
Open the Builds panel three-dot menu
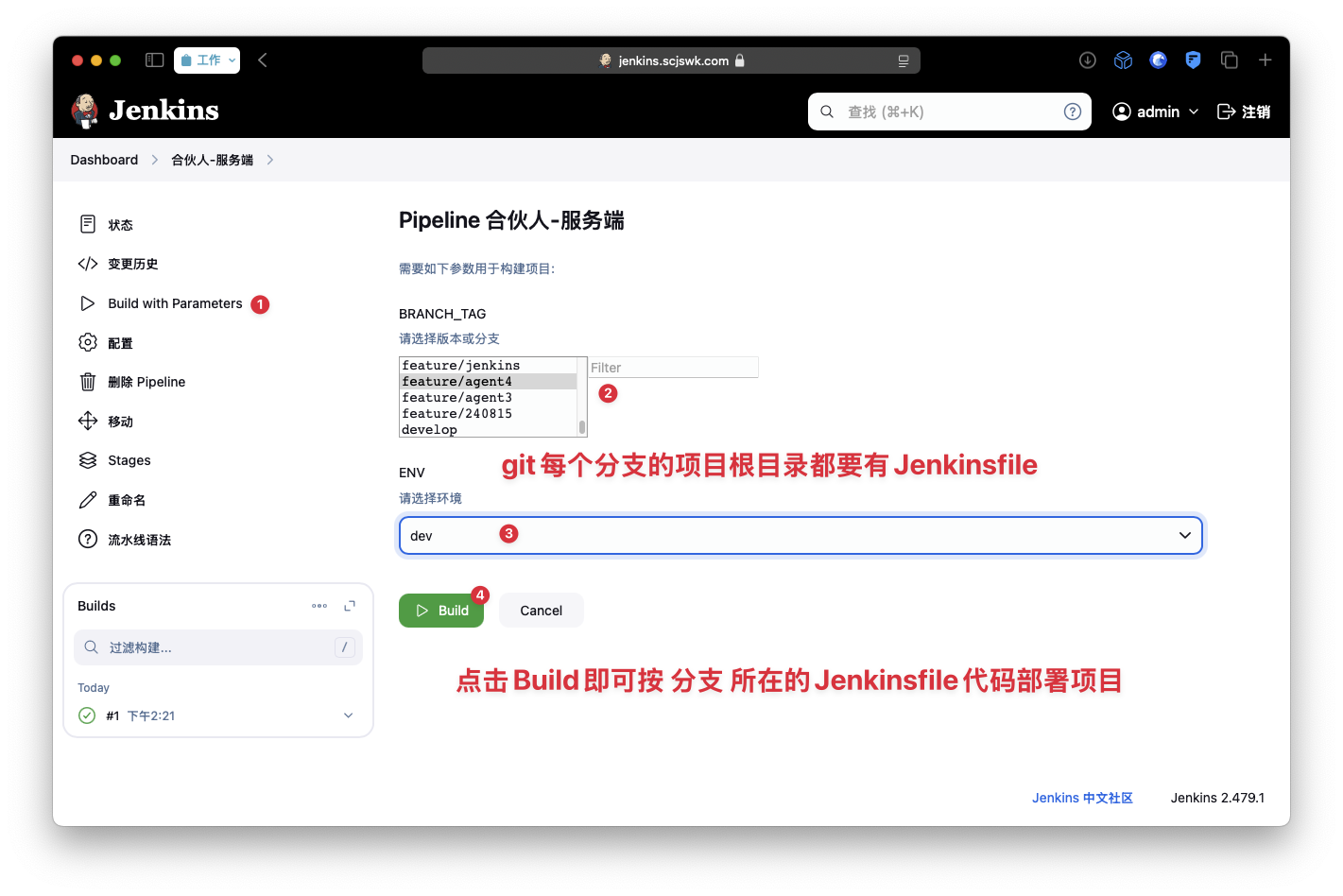coord(319,606)
